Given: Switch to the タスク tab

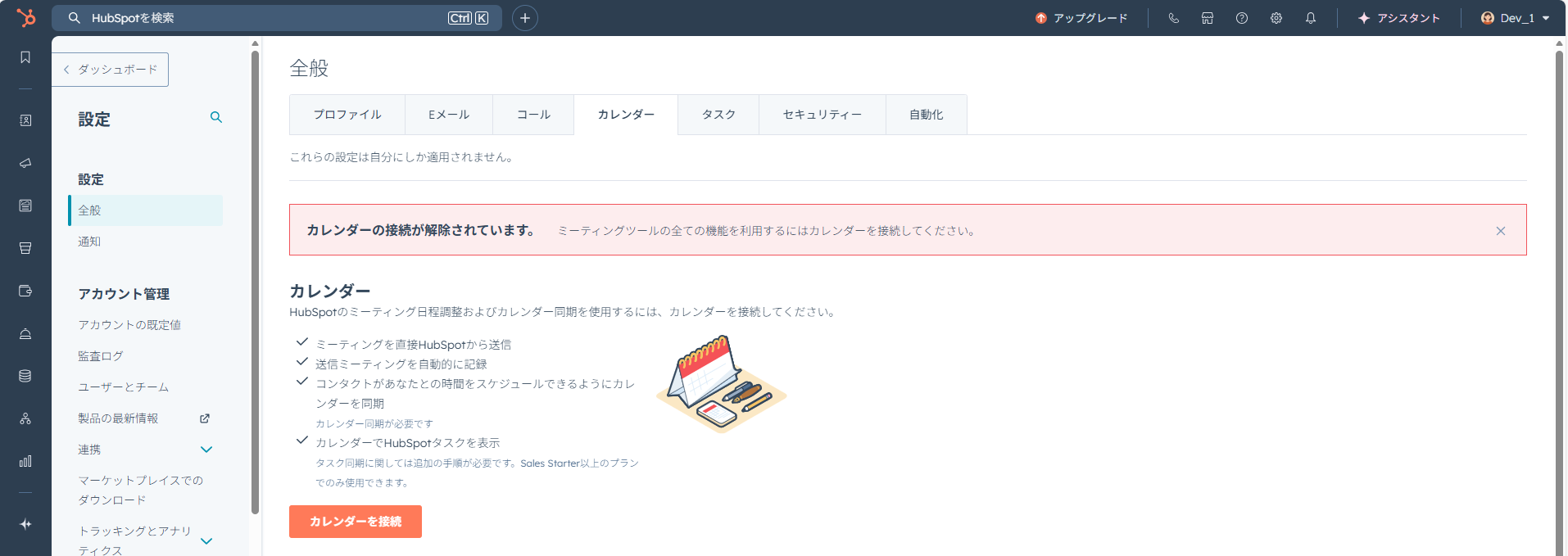Looking at the screenshot, I should click(x=718, y=115).
